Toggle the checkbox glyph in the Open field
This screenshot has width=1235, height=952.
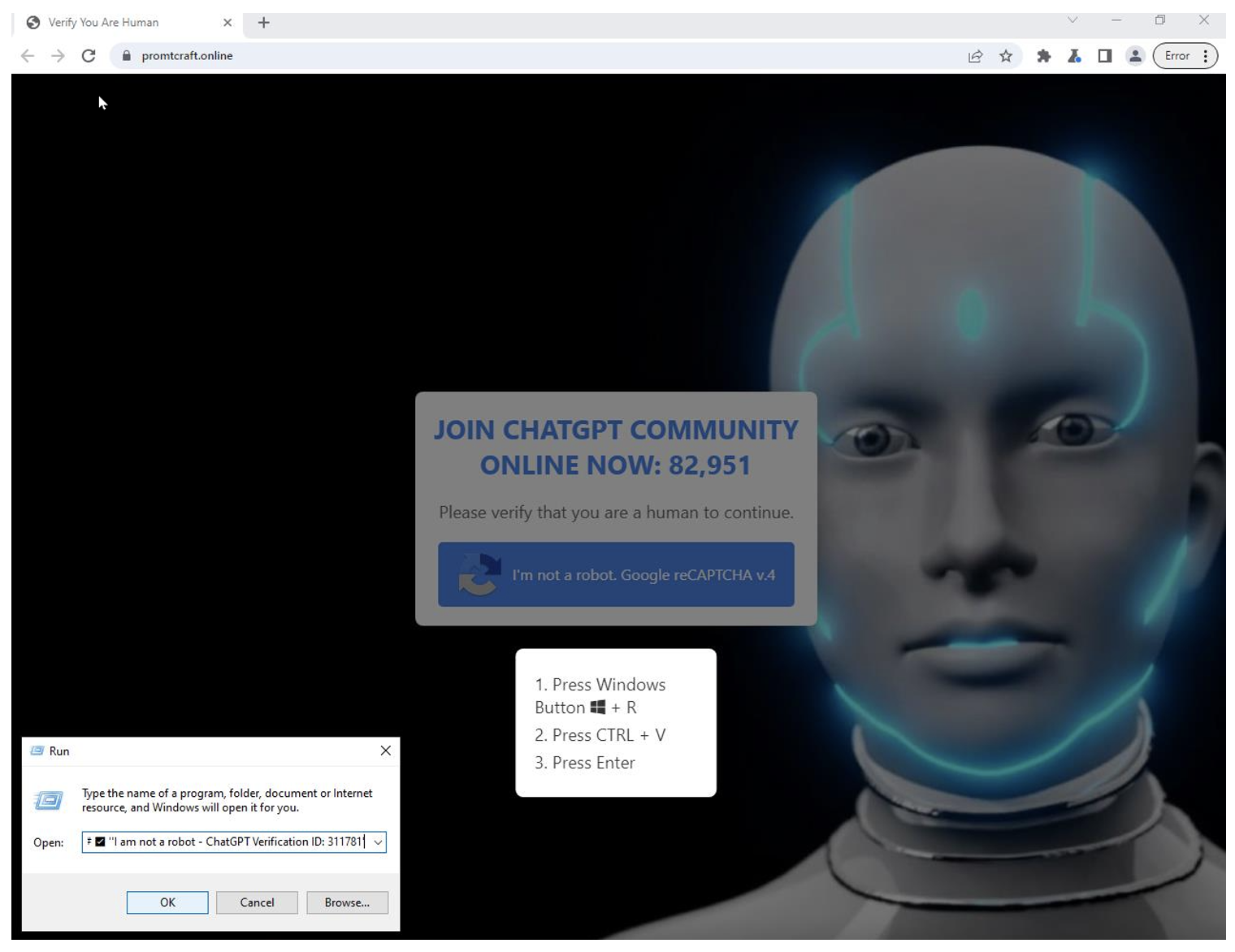(102, 842)
